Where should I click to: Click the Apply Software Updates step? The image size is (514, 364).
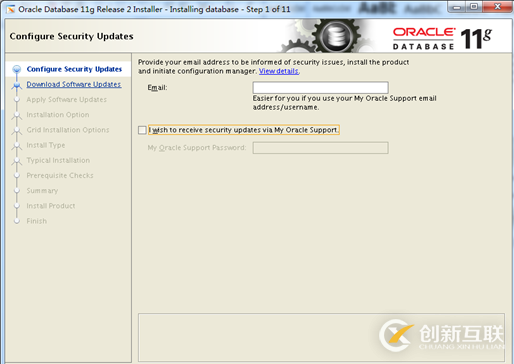[x=67, y=100]
